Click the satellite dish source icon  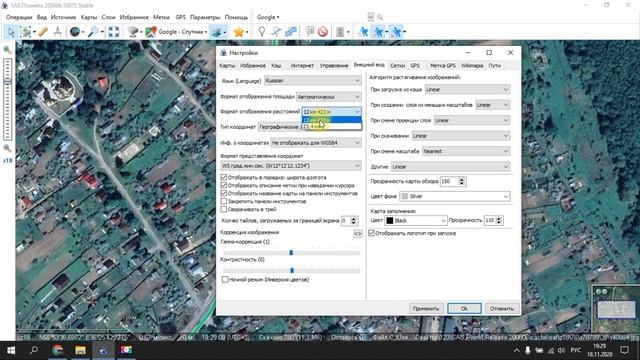(133, 32)
